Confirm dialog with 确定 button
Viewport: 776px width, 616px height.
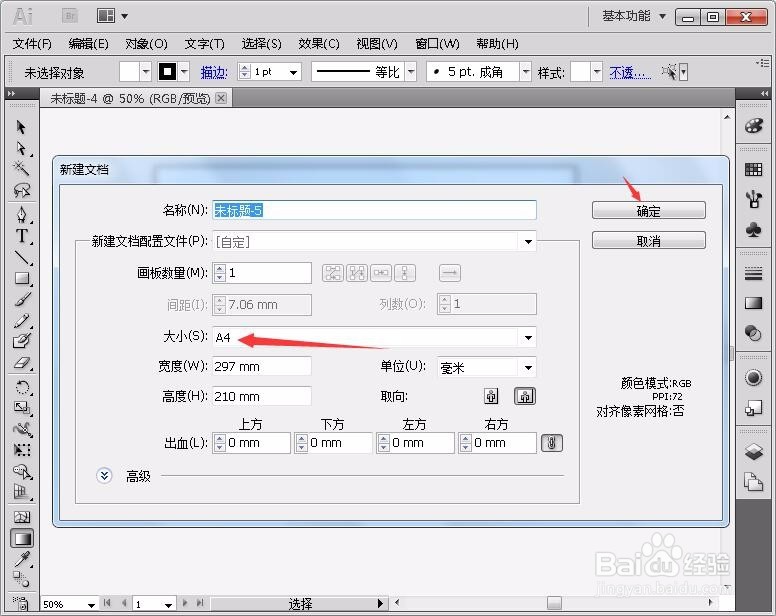click(649, 211)
